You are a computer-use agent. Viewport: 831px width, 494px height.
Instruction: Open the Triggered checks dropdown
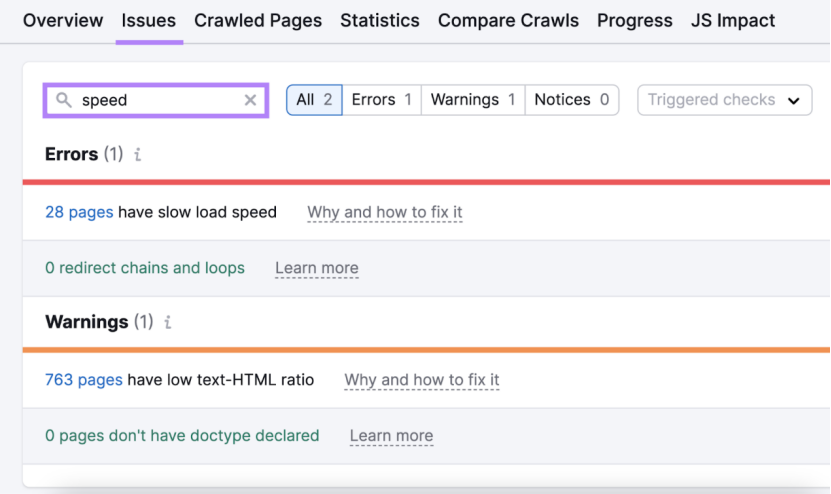click(724, 100)
